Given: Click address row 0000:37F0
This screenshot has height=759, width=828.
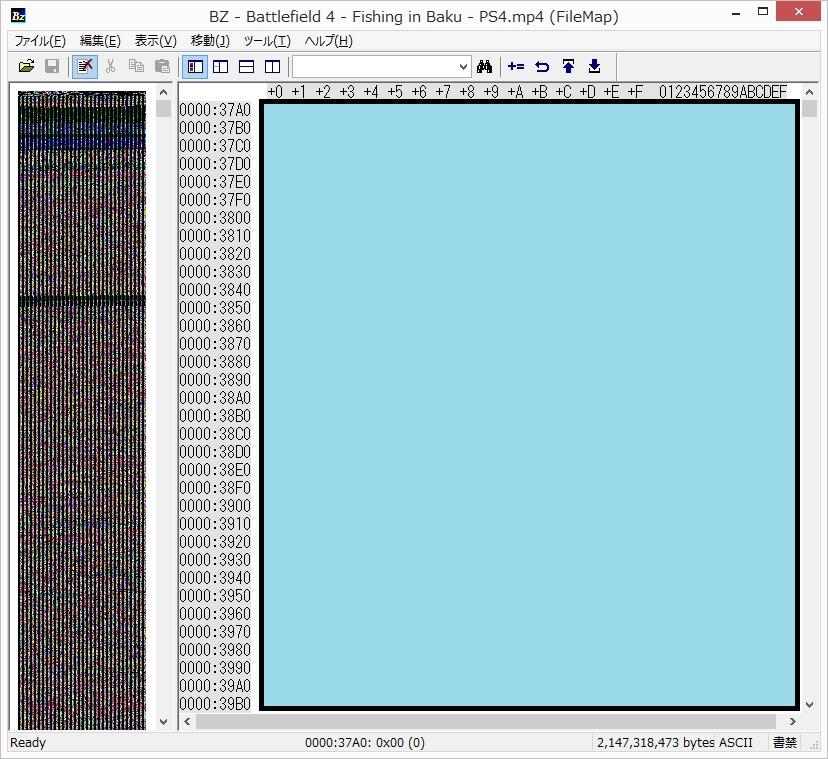Looking at the screenshot, I should 215,200.
